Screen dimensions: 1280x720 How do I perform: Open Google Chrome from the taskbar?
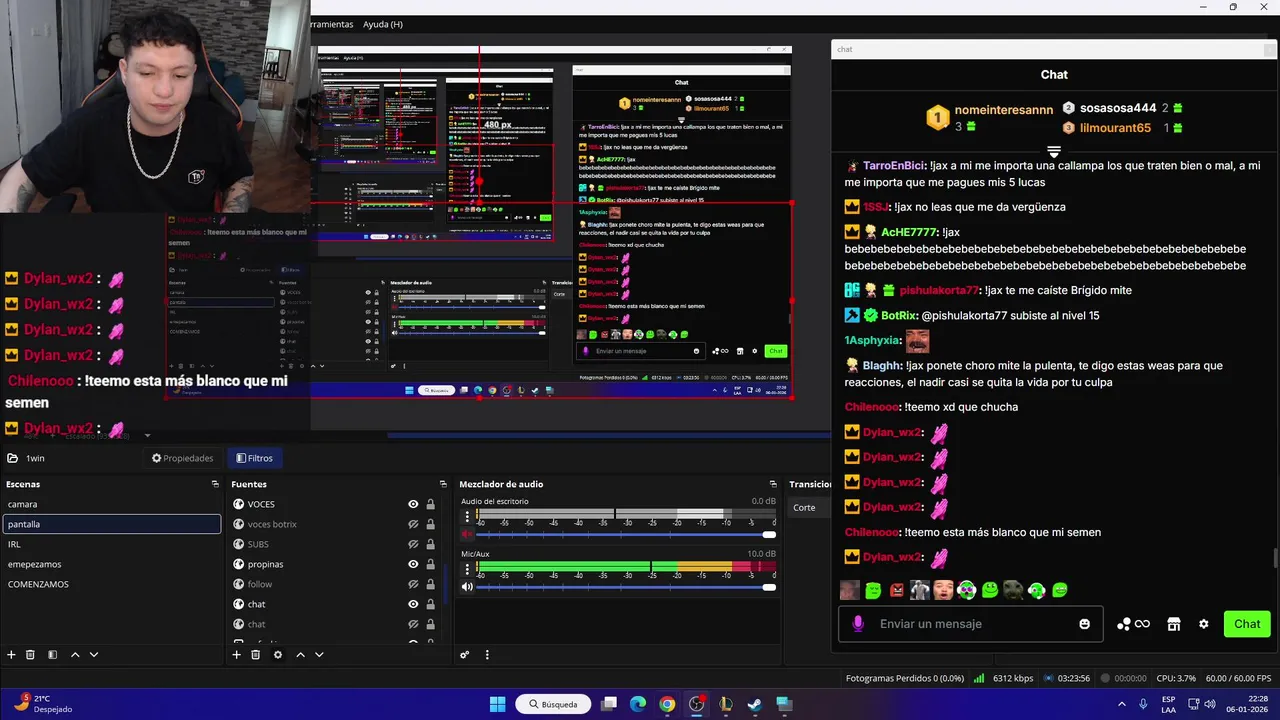(x=667, y=704)
